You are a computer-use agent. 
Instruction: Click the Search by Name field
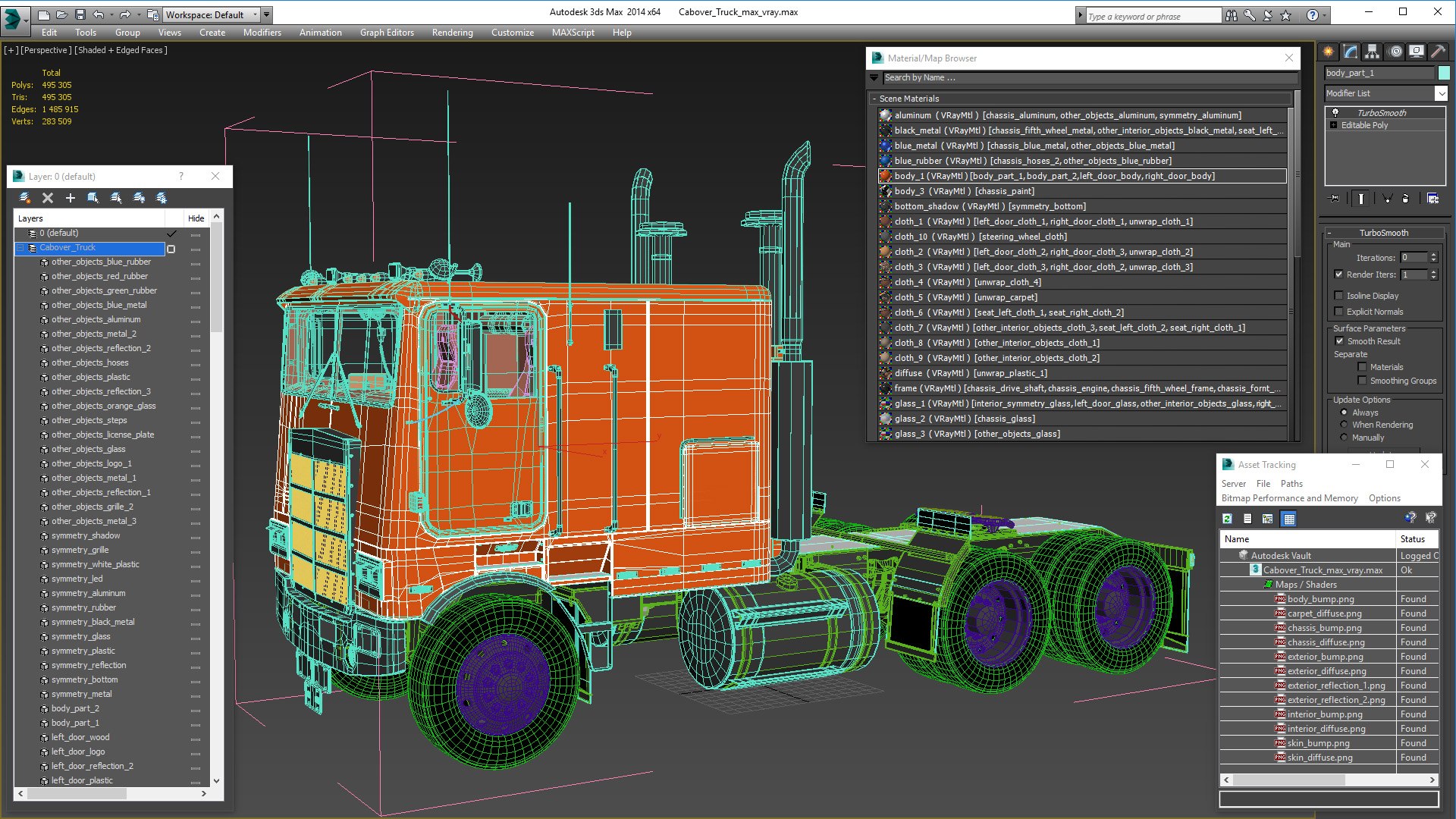click(x=1089, y=78)
